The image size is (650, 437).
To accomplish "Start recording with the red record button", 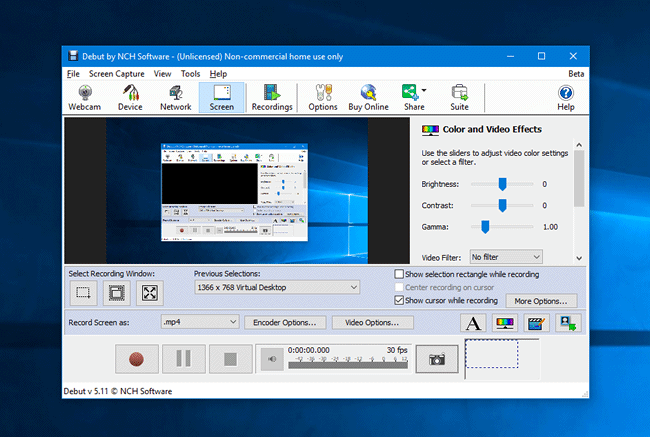I will (137, 359).
